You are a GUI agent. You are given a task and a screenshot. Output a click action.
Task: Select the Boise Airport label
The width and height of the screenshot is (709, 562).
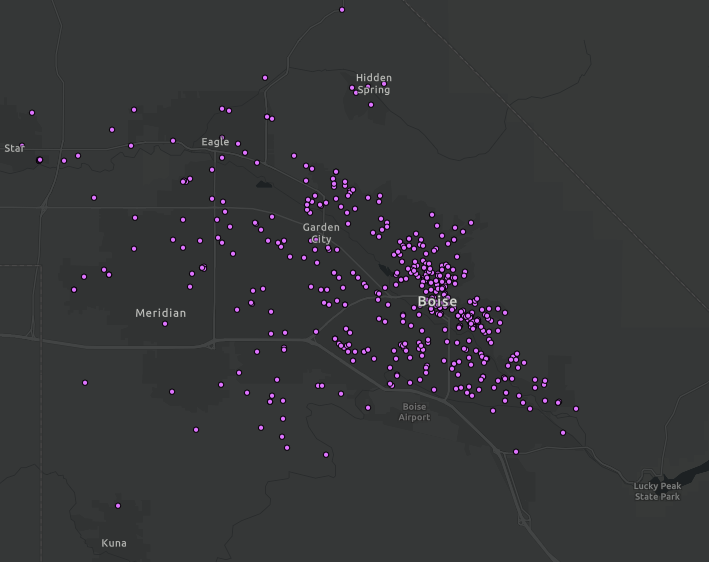tap(414, 412)
